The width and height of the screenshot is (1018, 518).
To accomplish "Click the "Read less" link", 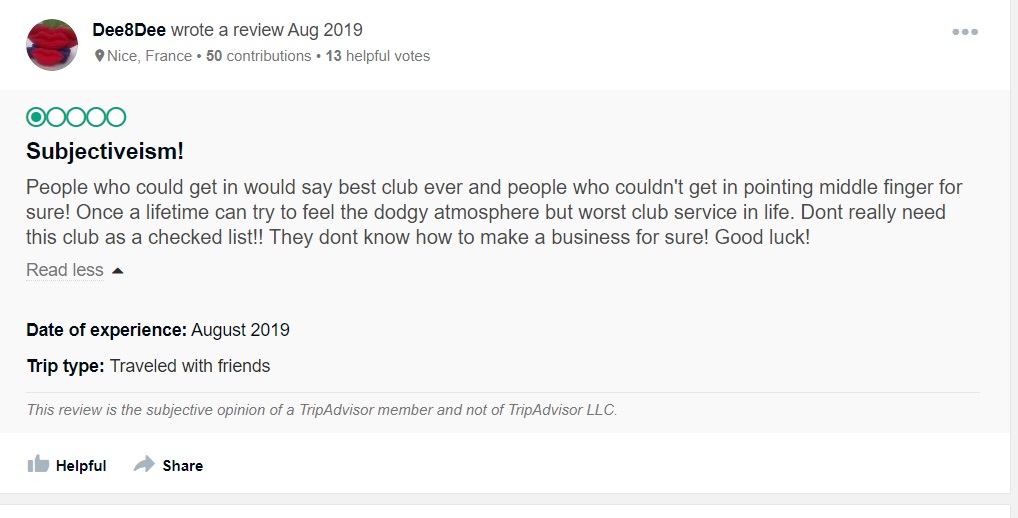I will tap(65, 270).
